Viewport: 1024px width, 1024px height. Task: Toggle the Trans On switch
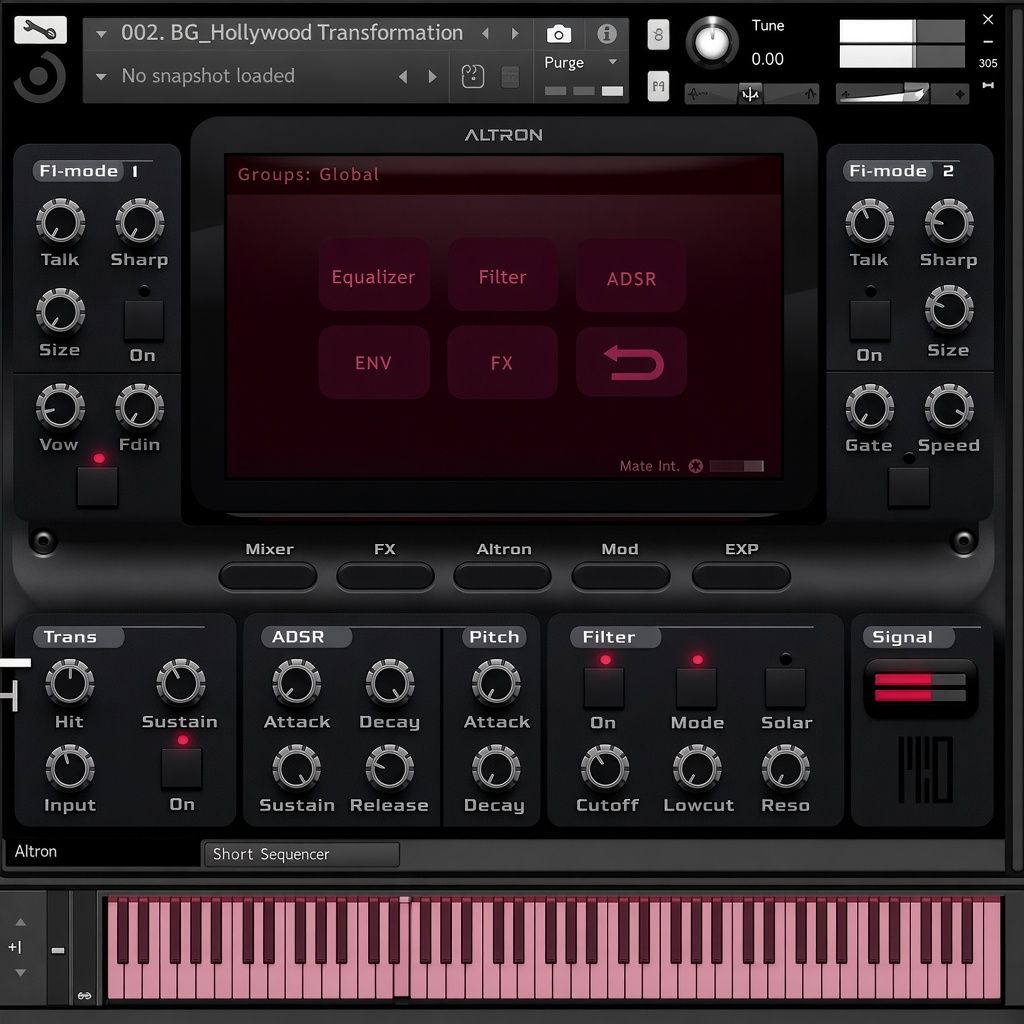click(x=182, y=769)
